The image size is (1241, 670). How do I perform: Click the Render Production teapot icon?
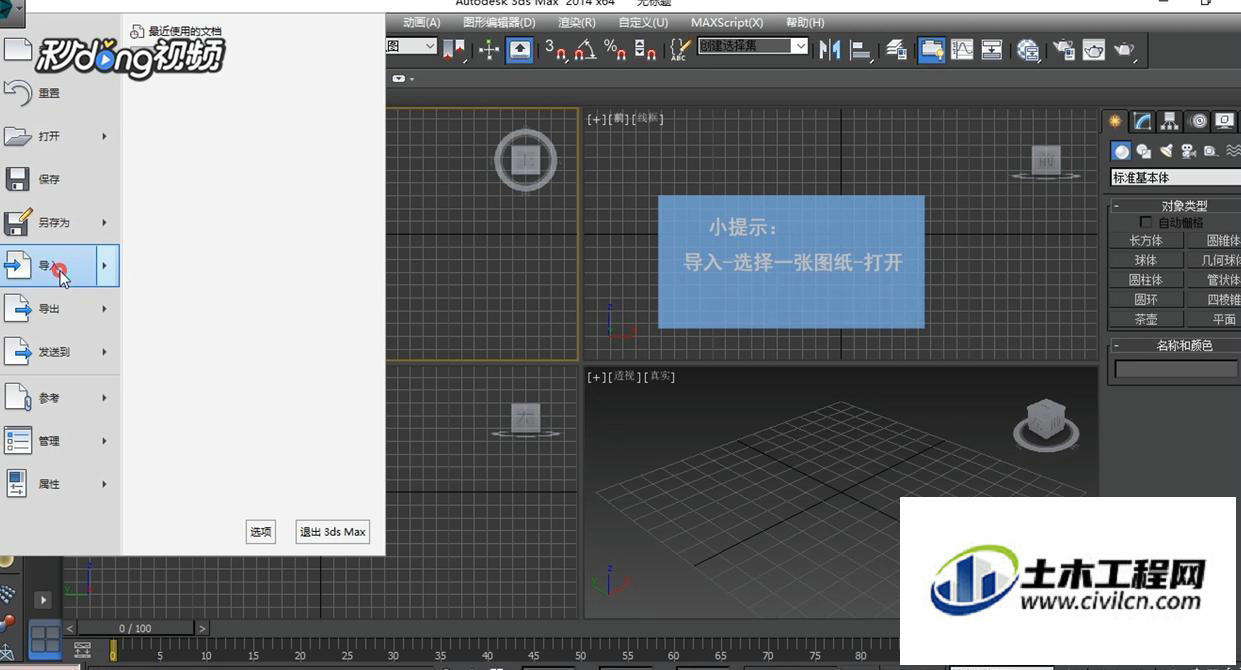click(1125, 50)
